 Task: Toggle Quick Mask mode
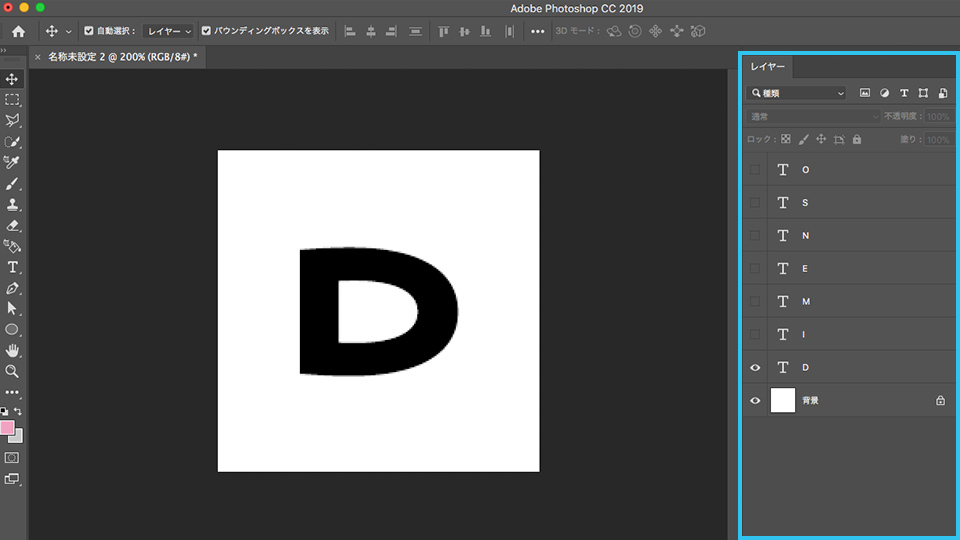pyautogui.click(x=12, y=457)
